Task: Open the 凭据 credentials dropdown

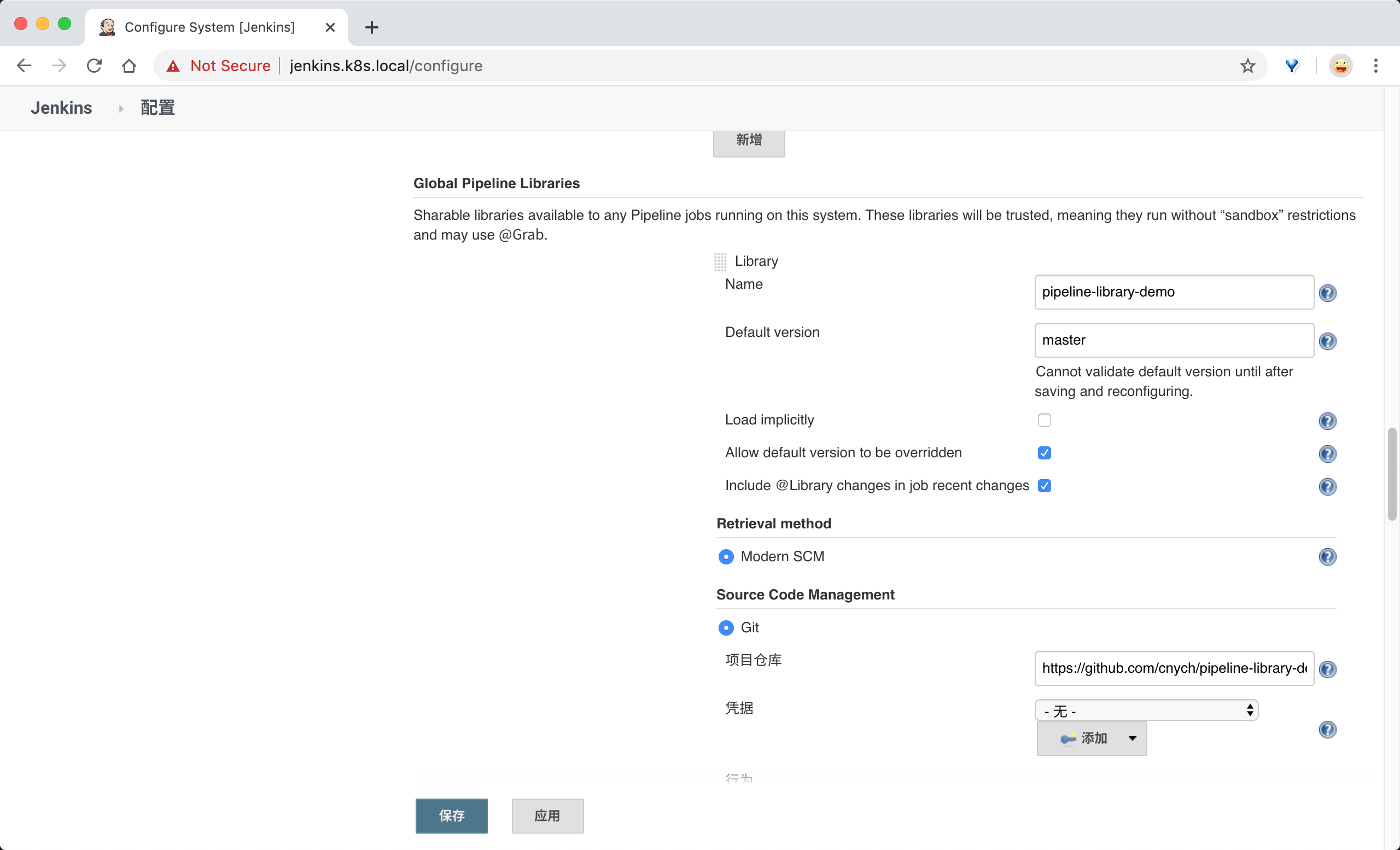Action: pos(1147,710)
